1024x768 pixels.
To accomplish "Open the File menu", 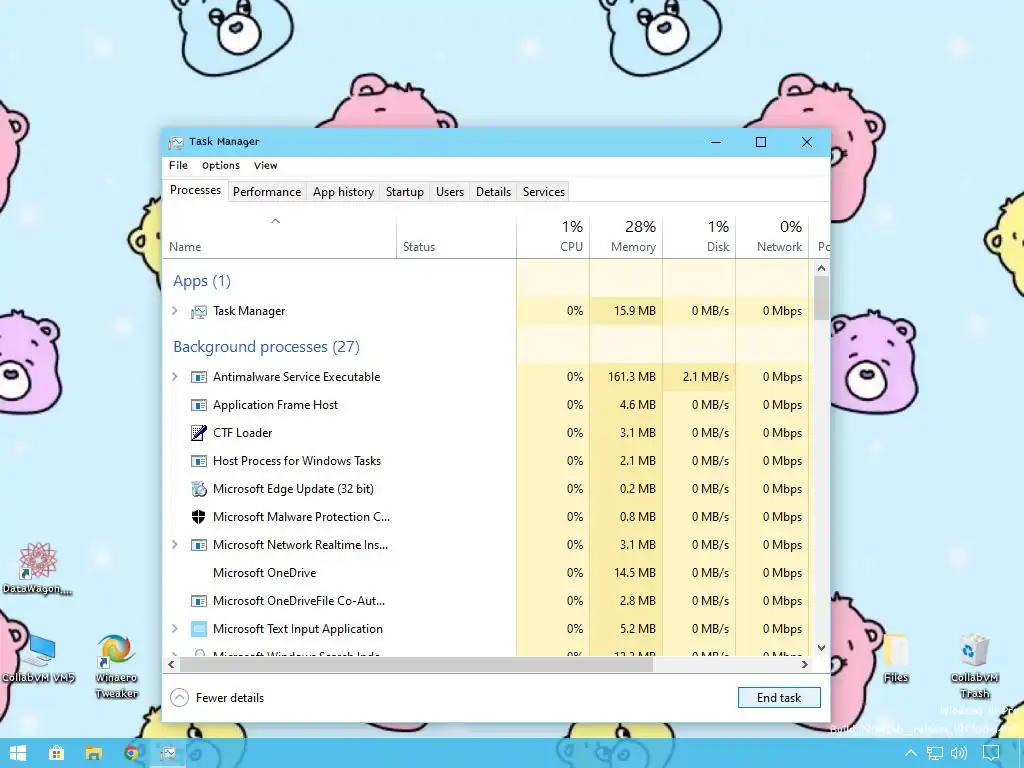I will (x=178, y=166).
